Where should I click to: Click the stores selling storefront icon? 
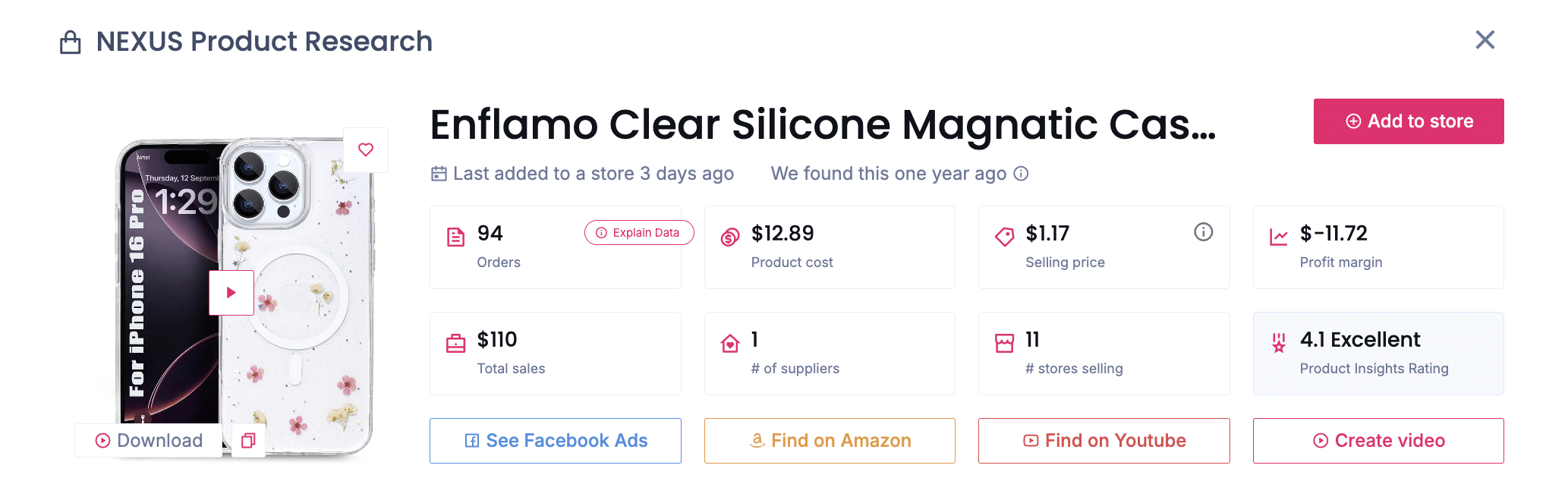pyautogui.click(x=1004, y=344)
